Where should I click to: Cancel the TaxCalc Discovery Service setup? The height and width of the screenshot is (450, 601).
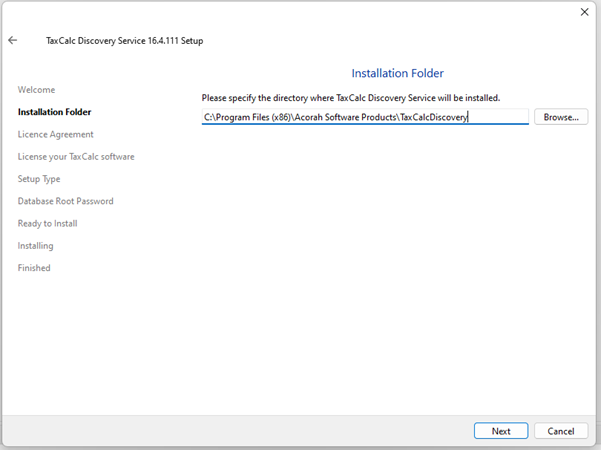[561, 431]
